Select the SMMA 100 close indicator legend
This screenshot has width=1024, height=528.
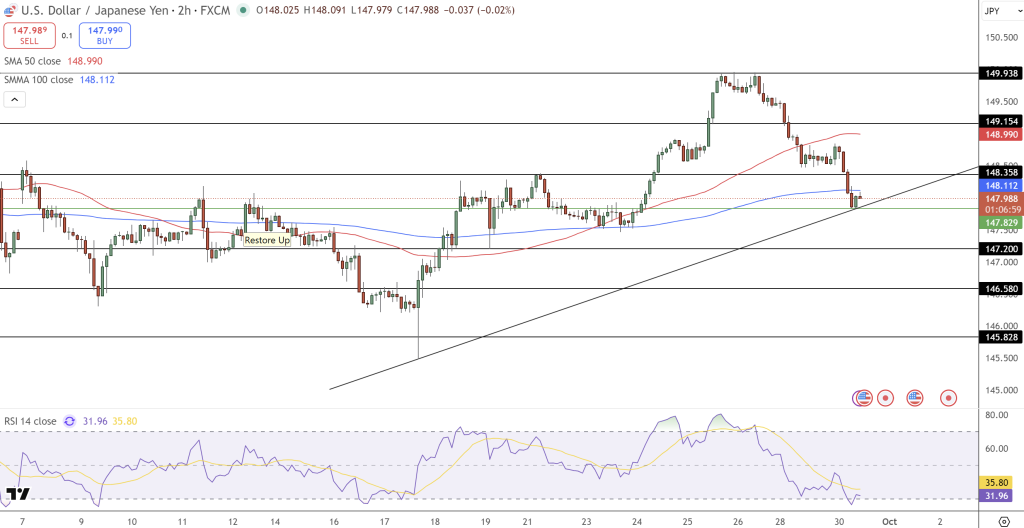point(39,79)
